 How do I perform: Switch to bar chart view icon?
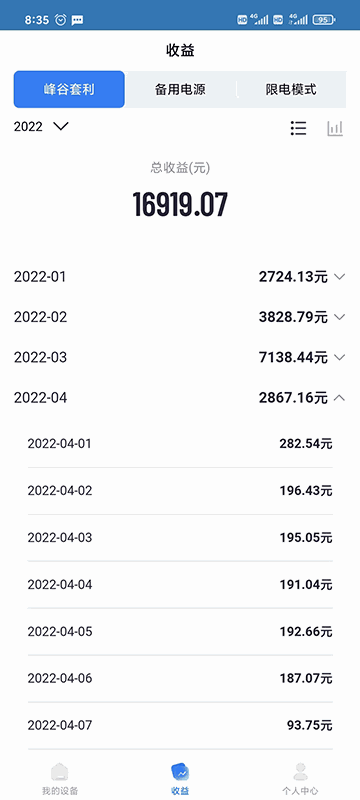pyautogui.click(x=335, y=128)
